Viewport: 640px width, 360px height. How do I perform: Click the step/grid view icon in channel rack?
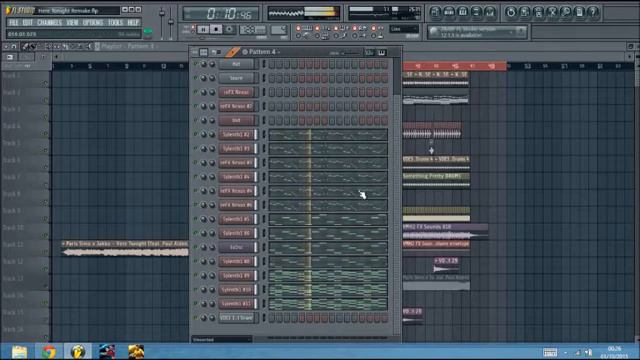tap(203, 52)
